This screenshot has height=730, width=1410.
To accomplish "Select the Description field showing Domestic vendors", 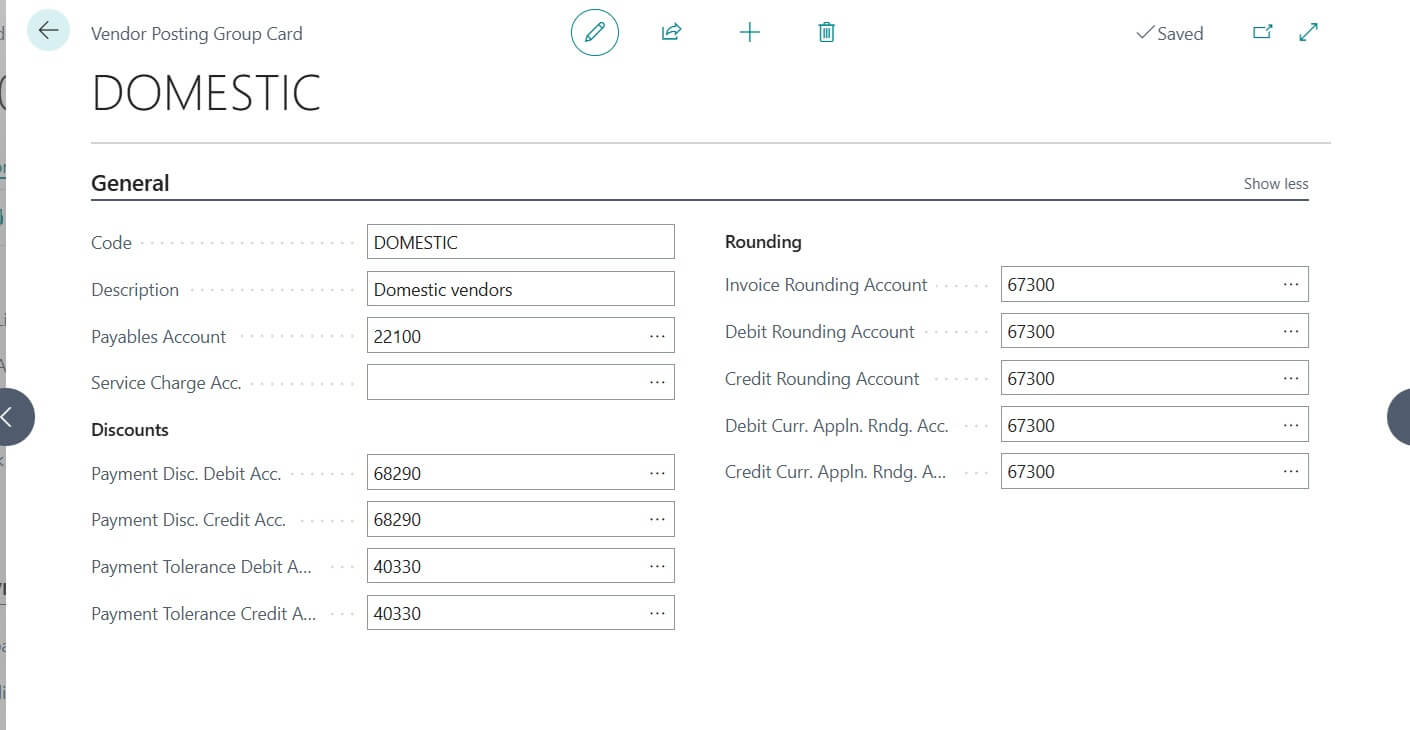I will coord(520,288).
